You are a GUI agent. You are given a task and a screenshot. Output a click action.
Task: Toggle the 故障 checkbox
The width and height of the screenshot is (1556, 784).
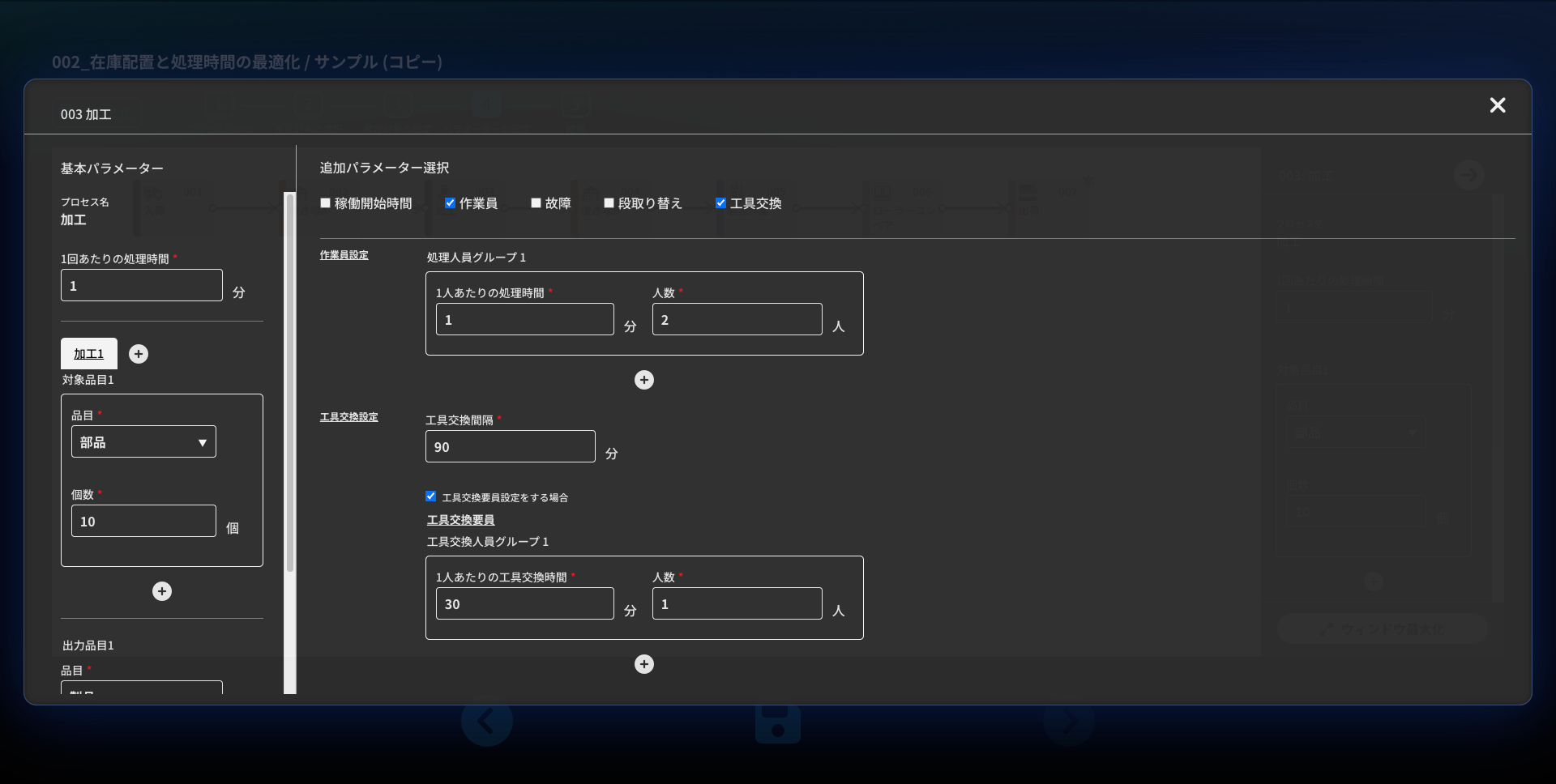pos(536,203)
